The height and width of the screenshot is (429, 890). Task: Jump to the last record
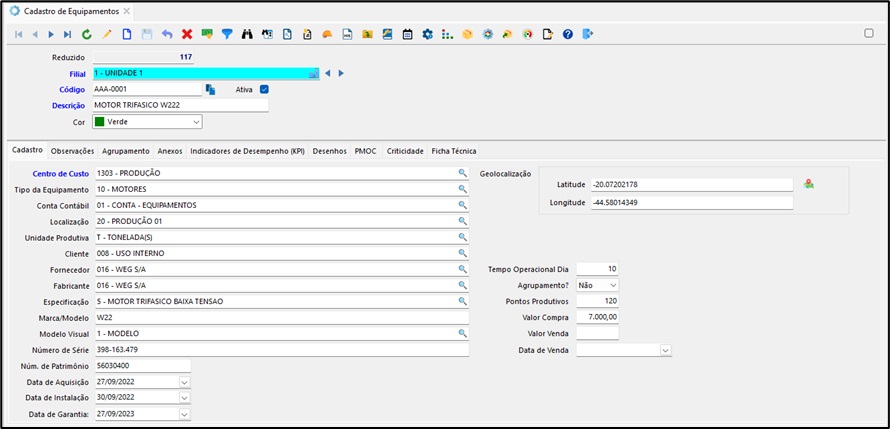(x=68, y=35)
